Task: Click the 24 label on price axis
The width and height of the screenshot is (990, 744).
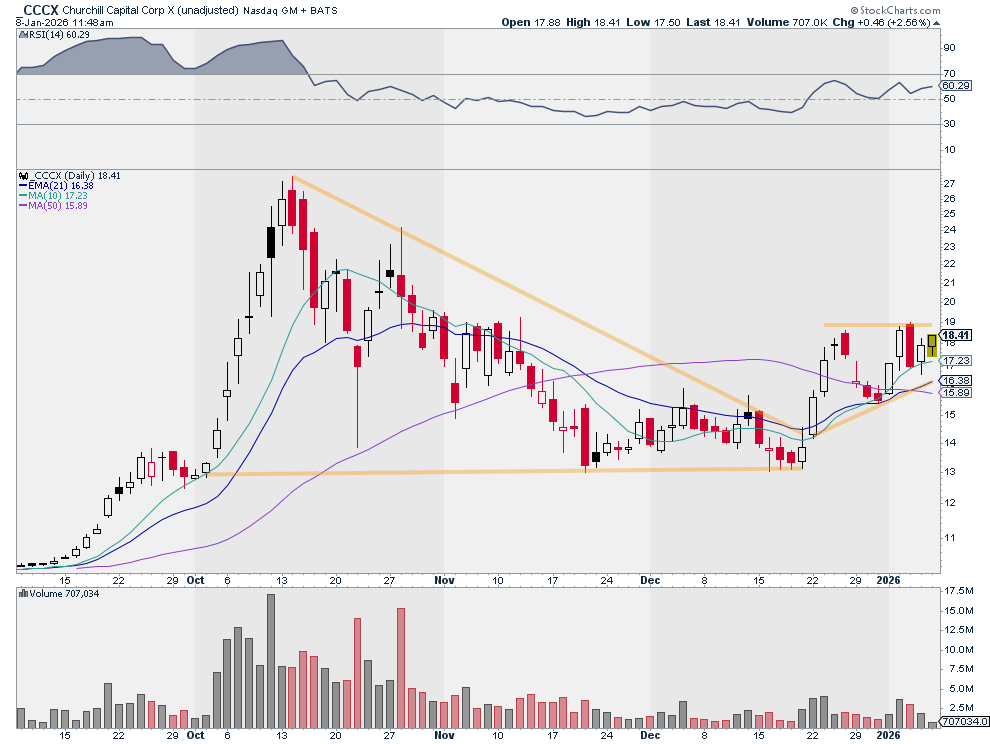Action: [949, 230]
